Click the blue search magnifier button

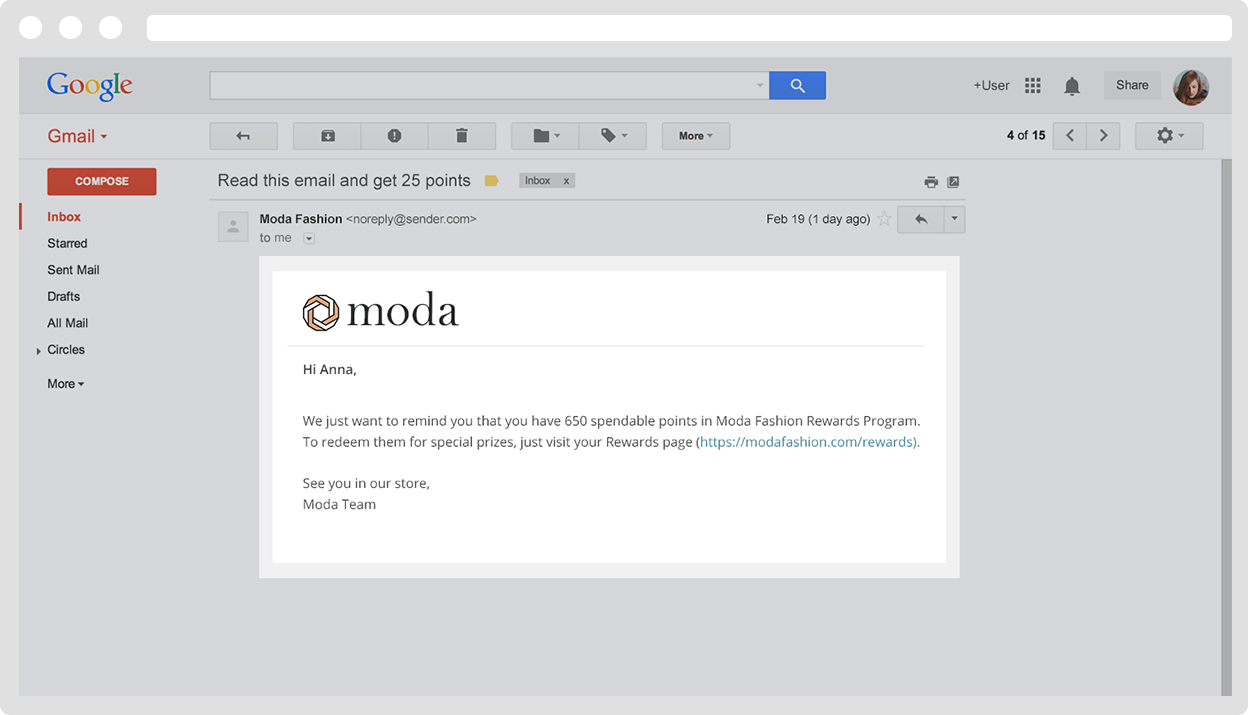797,86
